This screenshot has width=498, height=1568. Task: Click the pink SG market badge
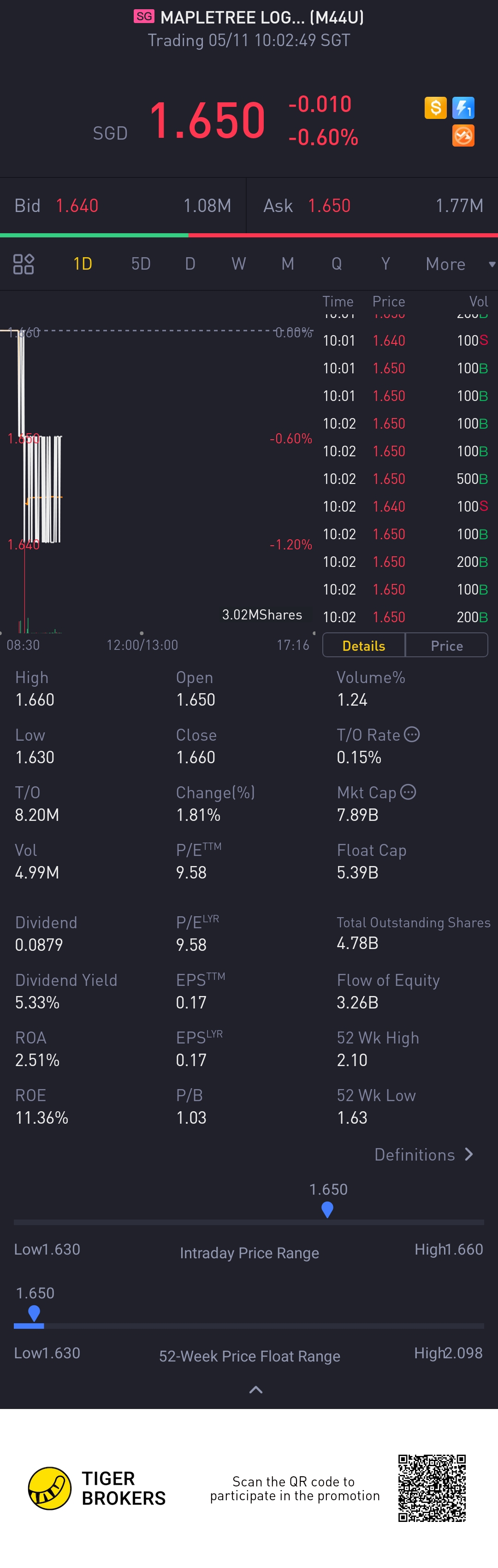[x=144, y=17]
